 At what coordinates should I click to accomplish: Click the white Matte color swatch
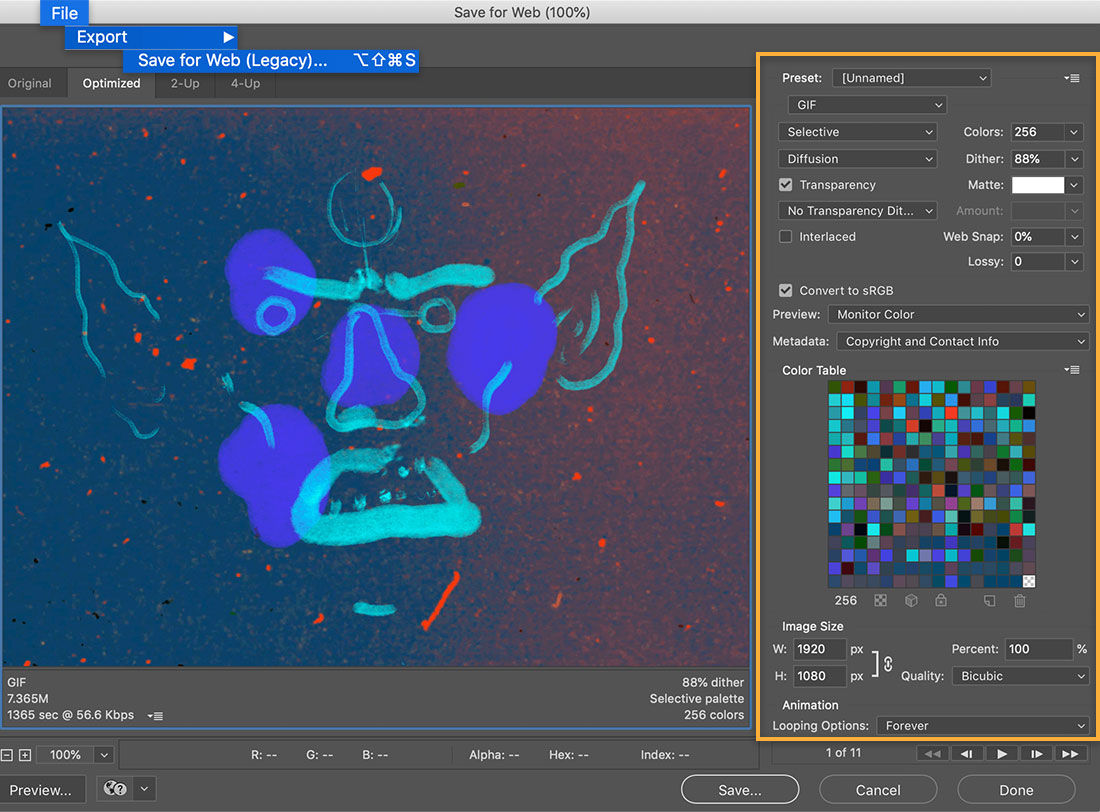tap(1038, 185)
